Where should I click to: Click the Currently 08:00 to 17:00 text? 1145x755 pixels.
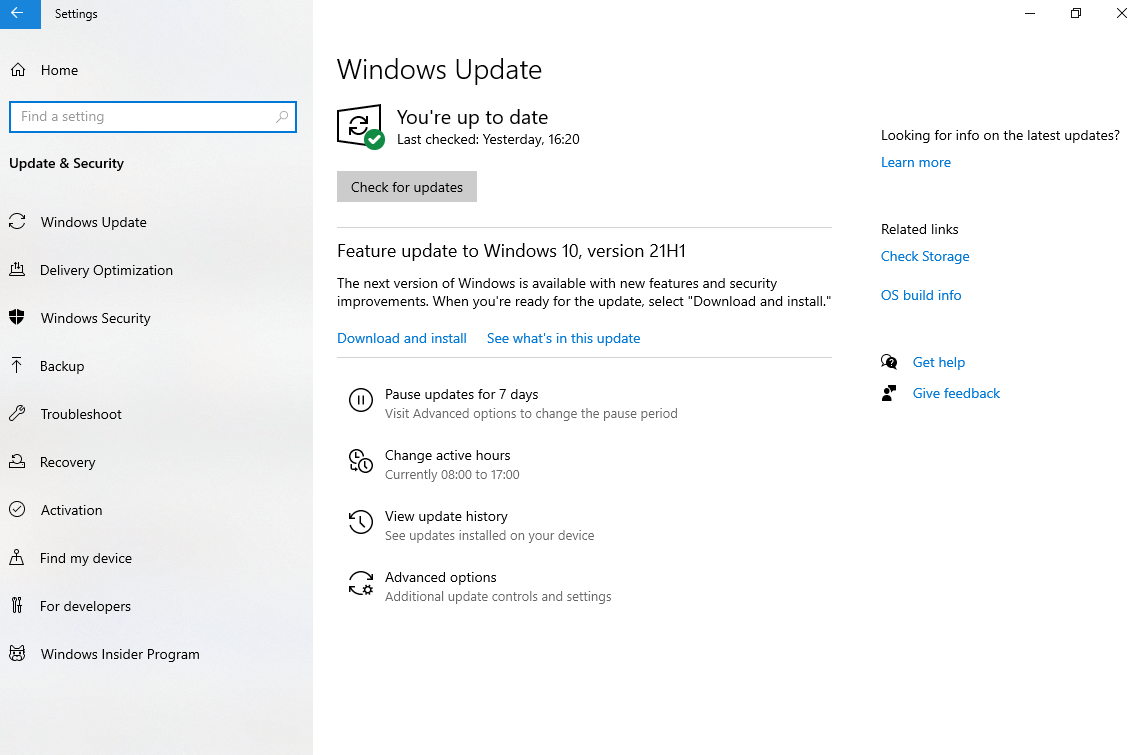click(452, 475)
